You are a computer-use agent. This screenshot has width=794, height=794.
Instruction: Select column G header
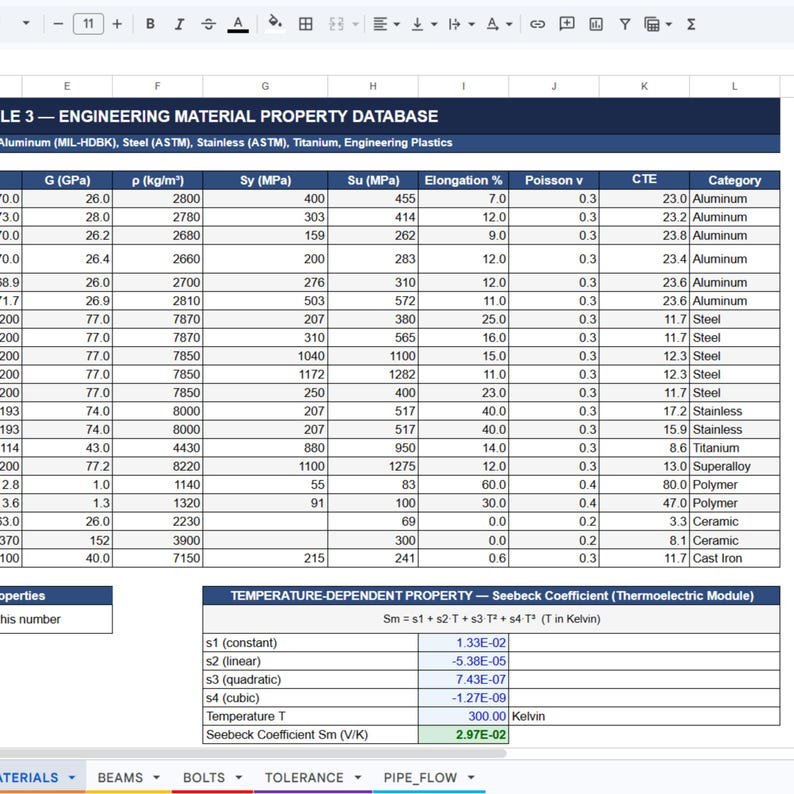[265, 86]
